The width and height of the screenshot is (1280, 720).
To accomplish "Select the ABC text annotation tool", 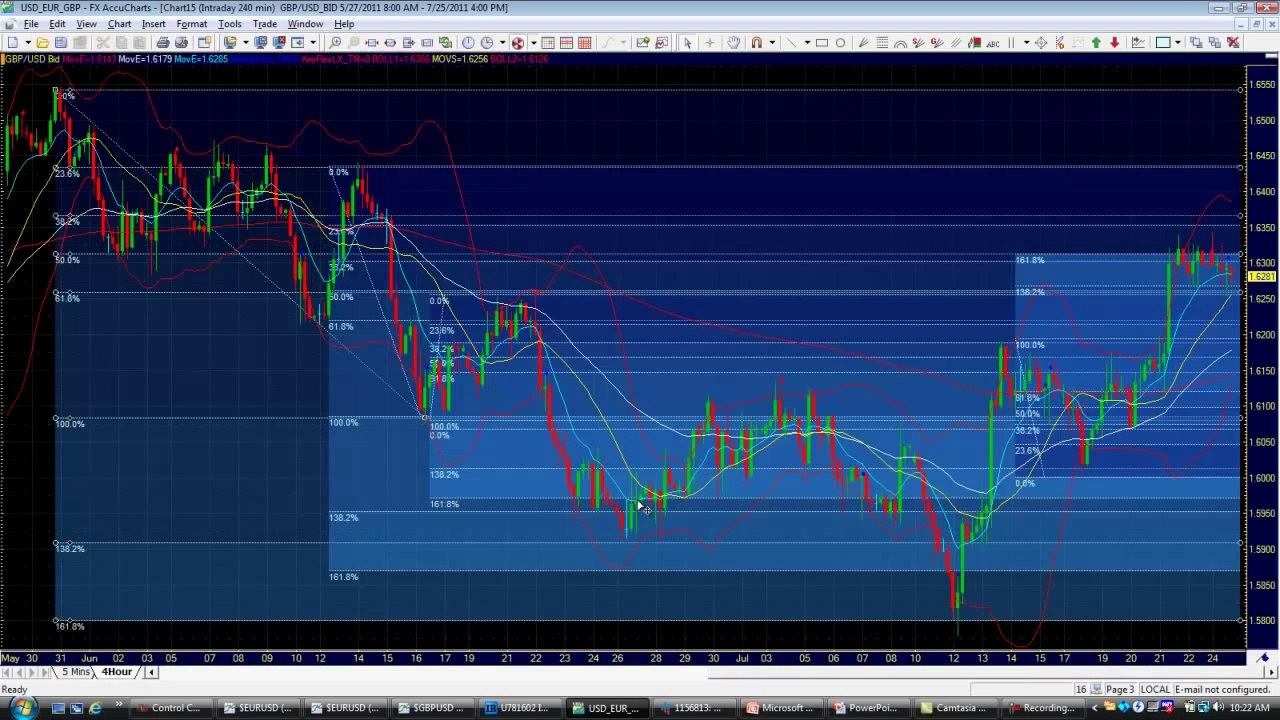I will point(993,42).
